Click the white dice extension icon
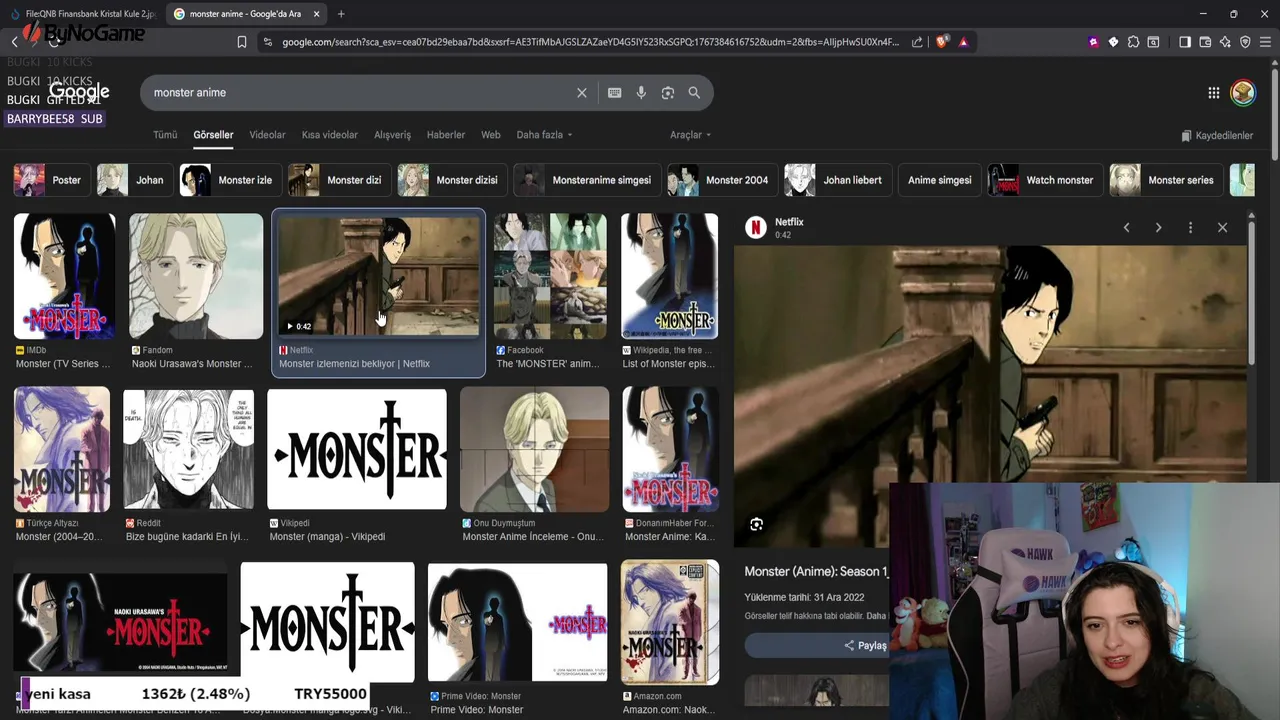 click(1113, 42)
